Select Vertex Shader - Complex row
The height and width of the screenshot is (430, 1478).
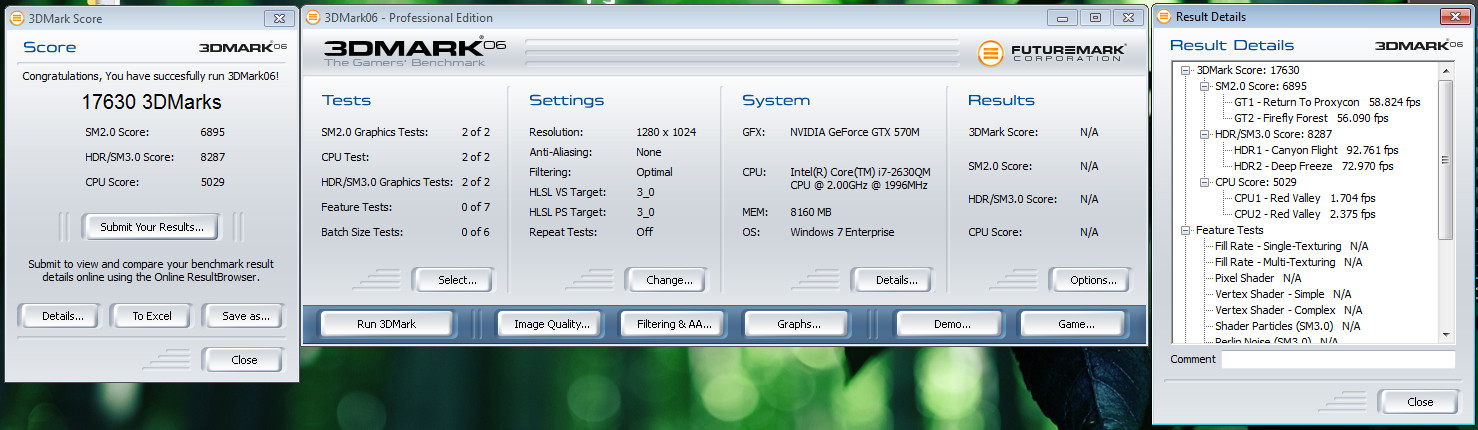(1288, 310)
